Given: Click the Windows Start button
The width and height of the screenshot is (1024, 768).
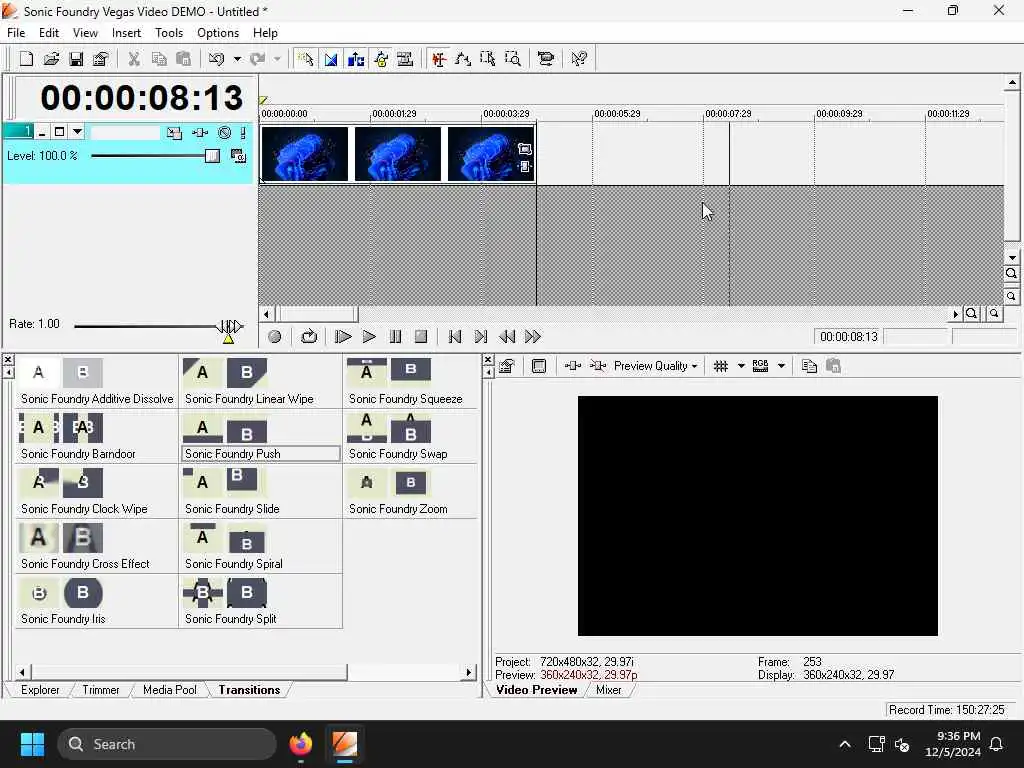Looking at the screenshot, I should 32,744.
